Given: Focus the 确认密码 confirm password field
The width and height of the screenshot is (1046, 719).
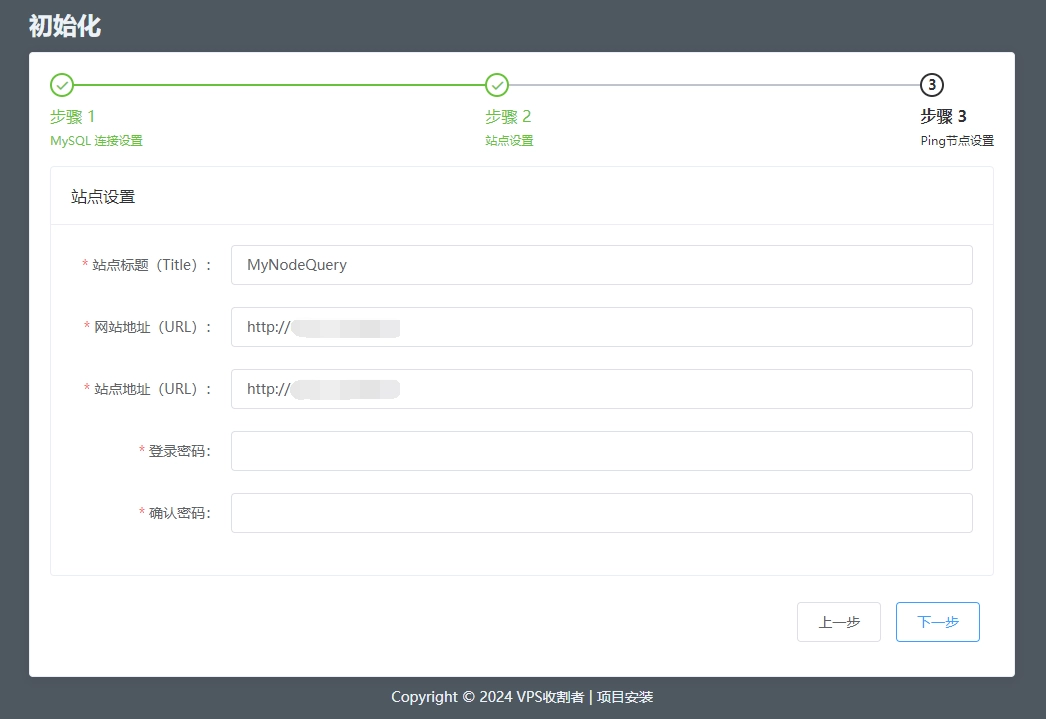Looking at the screenshot, I should click(601, 513).
